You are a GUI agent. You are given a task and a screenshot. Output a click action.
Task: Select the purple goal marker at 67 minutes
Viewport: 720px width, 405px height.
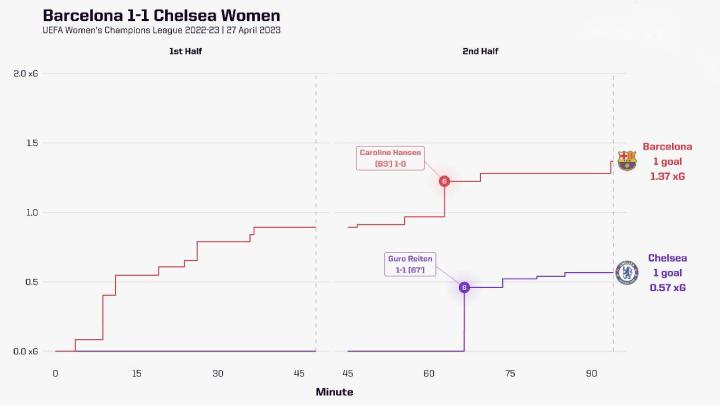coord(464,287)
